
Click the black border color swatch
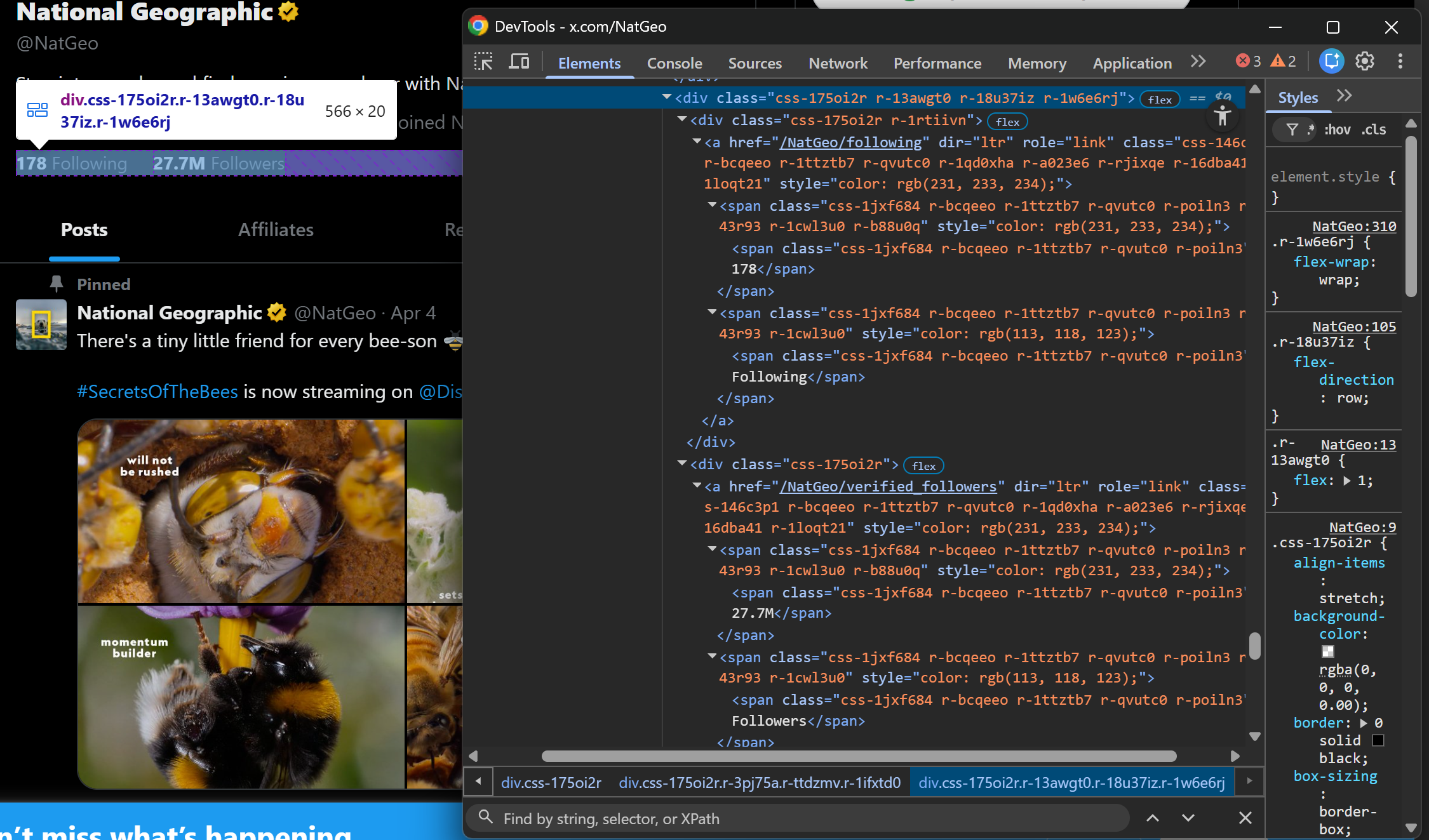click(1378, 740)
